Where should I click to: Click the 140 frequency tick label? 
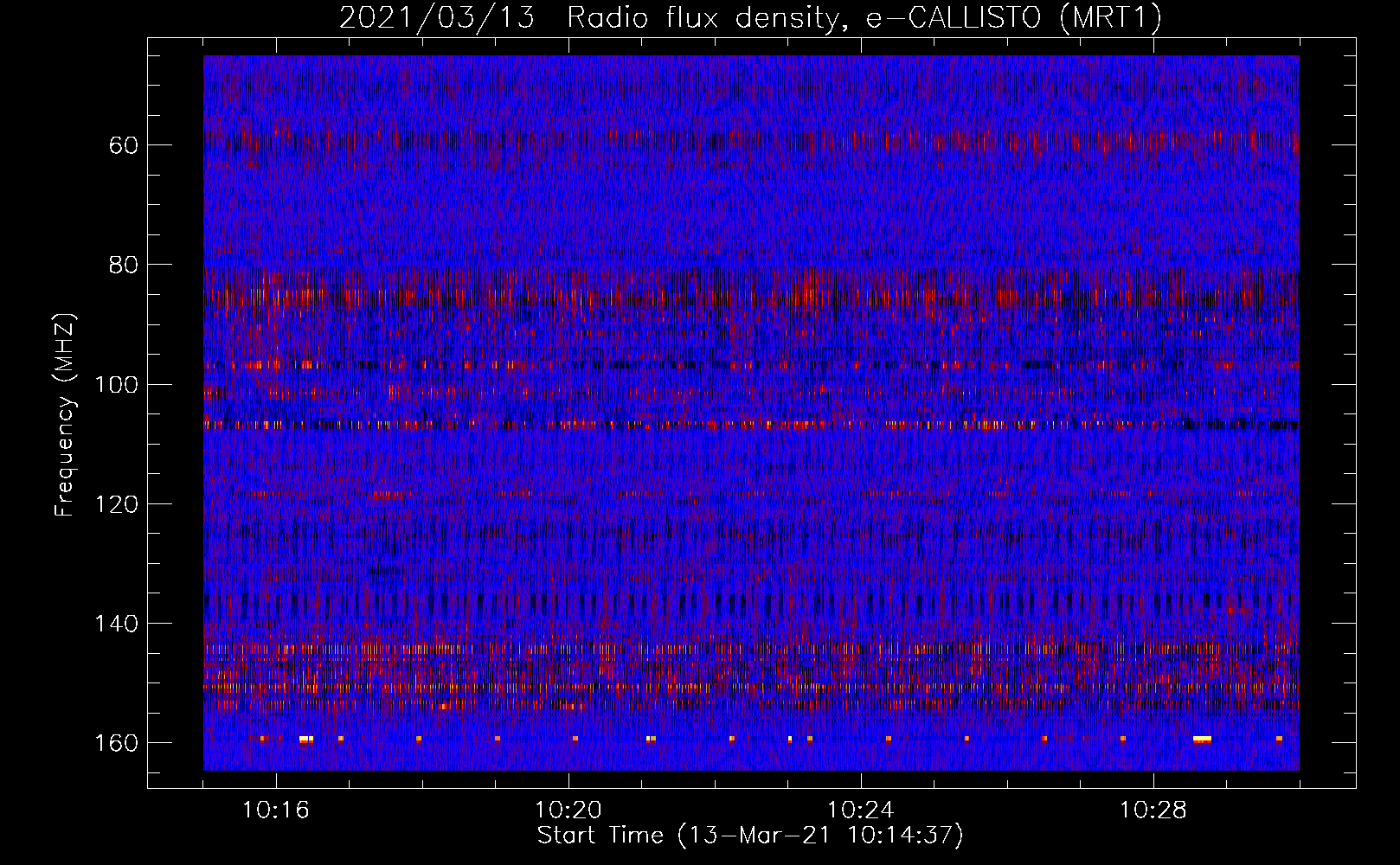(x=117, y=624)
